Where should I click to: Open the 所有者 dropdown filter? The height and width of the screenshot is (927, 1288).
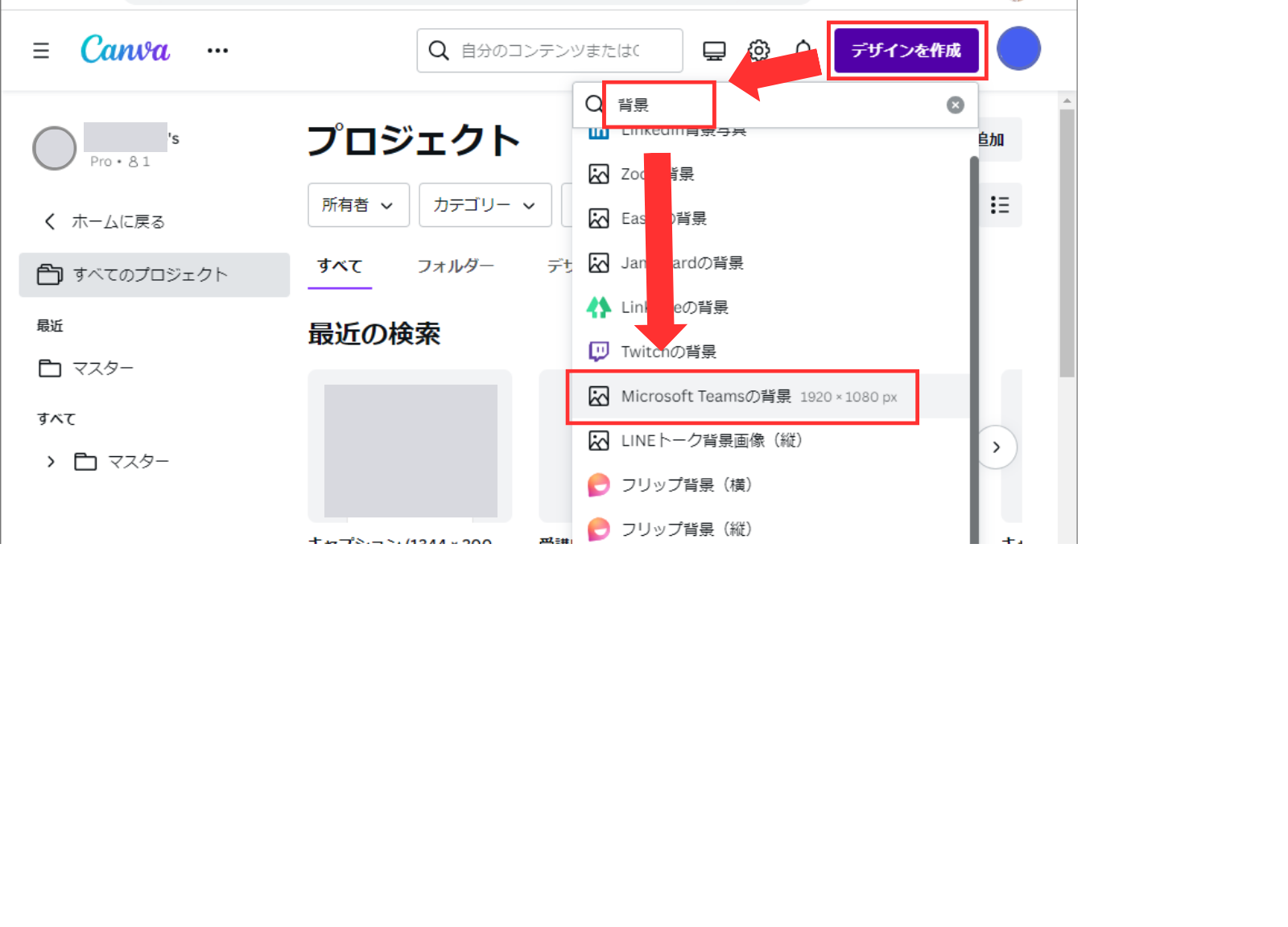(x=358, y=205)
